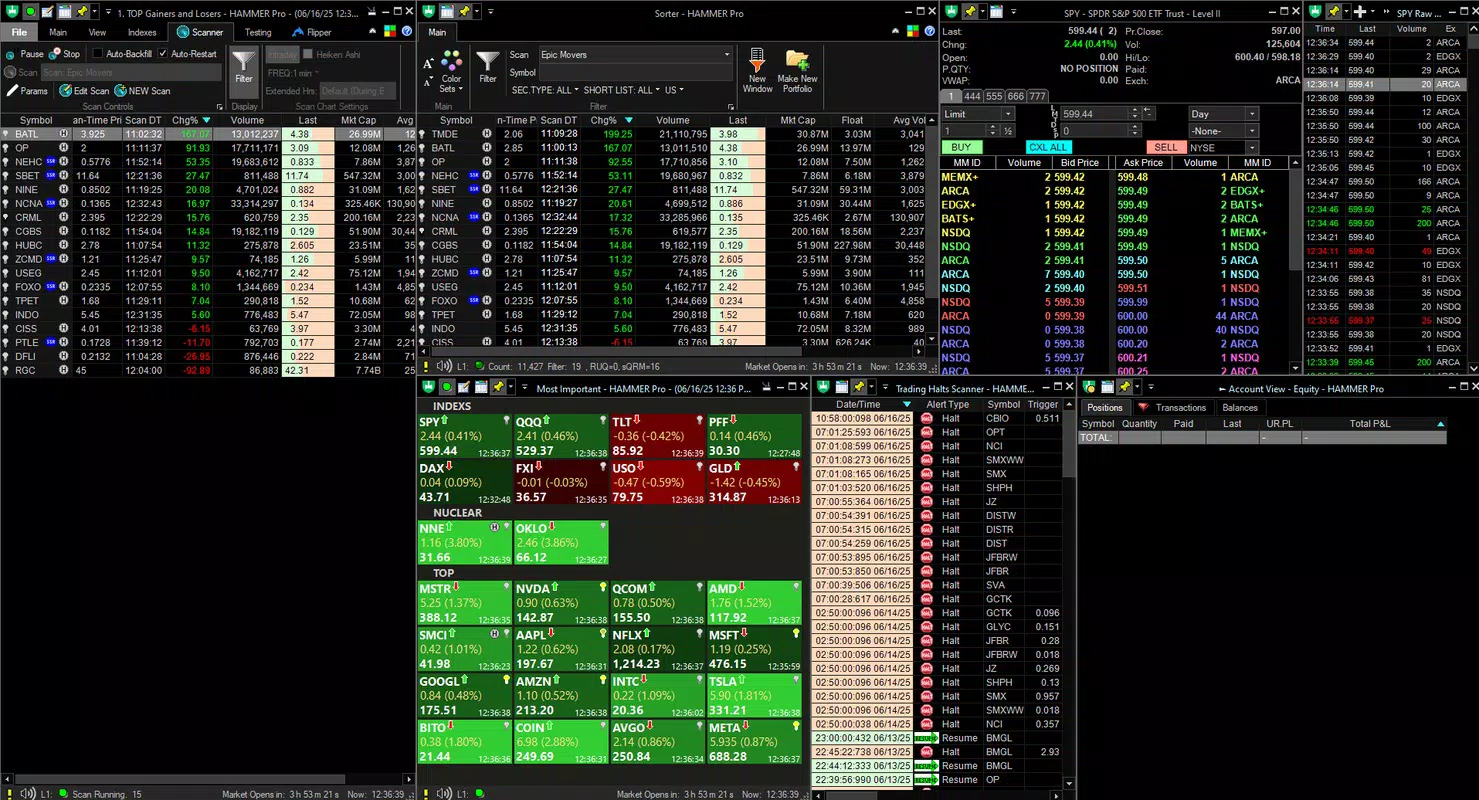
Task: Open the SEC.TYPE: ALL dropdown
Action: [x=545, y=90]
